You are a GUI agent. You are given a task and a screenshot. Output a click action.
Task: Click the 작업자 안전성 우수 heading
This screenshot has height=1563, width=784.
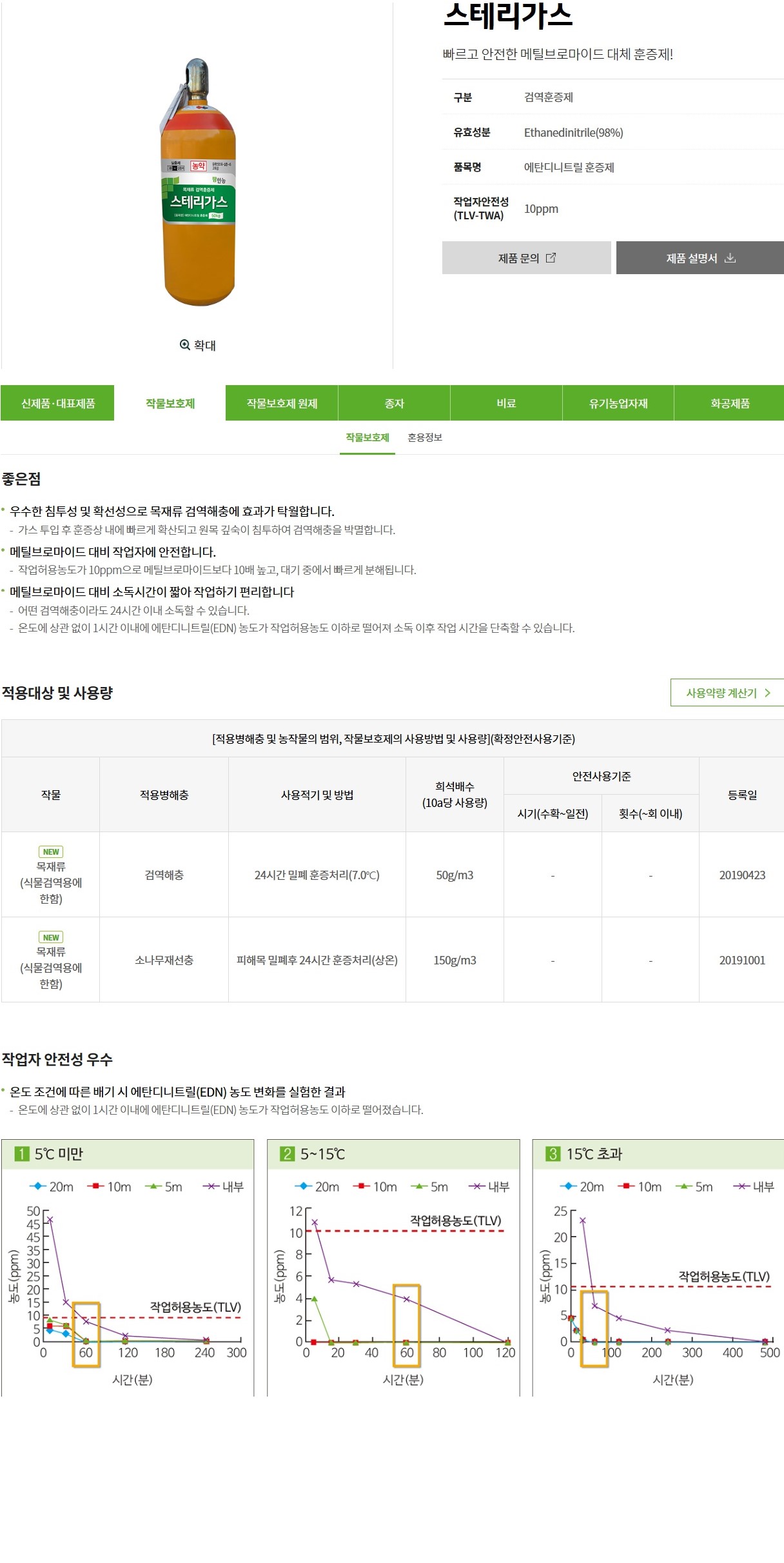[x=57, y=1059]
